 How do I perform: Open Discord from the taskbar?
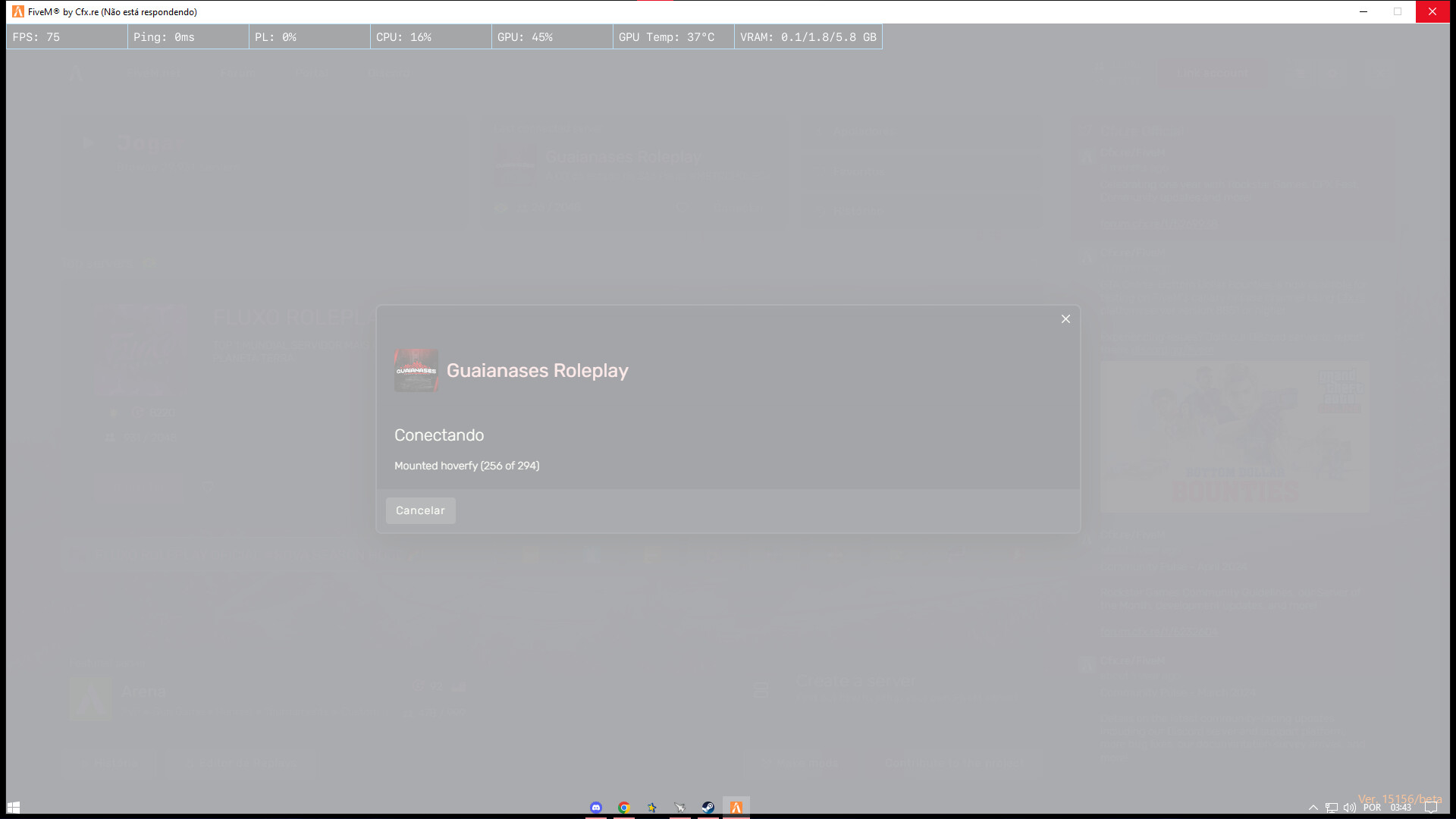596,808
